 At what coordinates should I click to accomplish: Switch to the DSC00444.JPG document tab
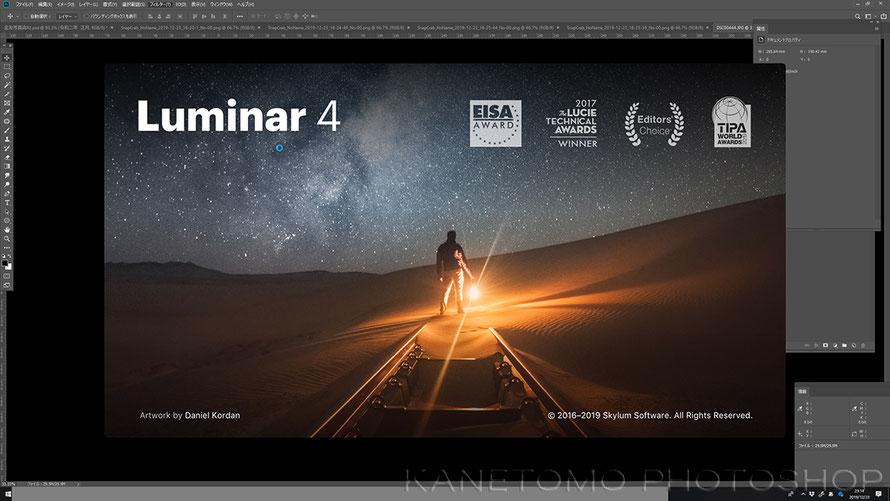(x=733, y=27)
